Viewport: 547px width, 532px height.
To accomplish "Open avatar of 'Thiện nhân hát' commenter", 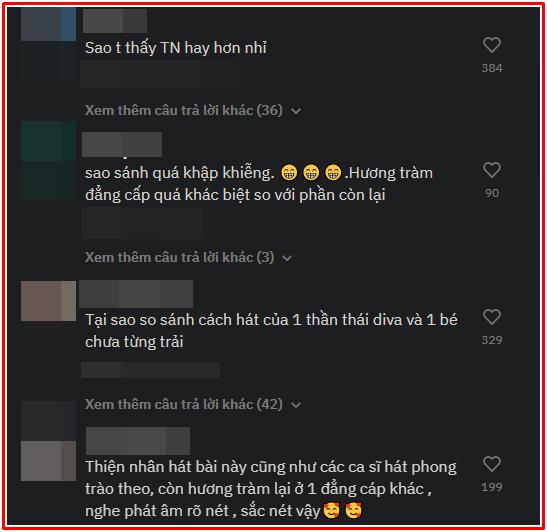I will (x=48, y=461).
